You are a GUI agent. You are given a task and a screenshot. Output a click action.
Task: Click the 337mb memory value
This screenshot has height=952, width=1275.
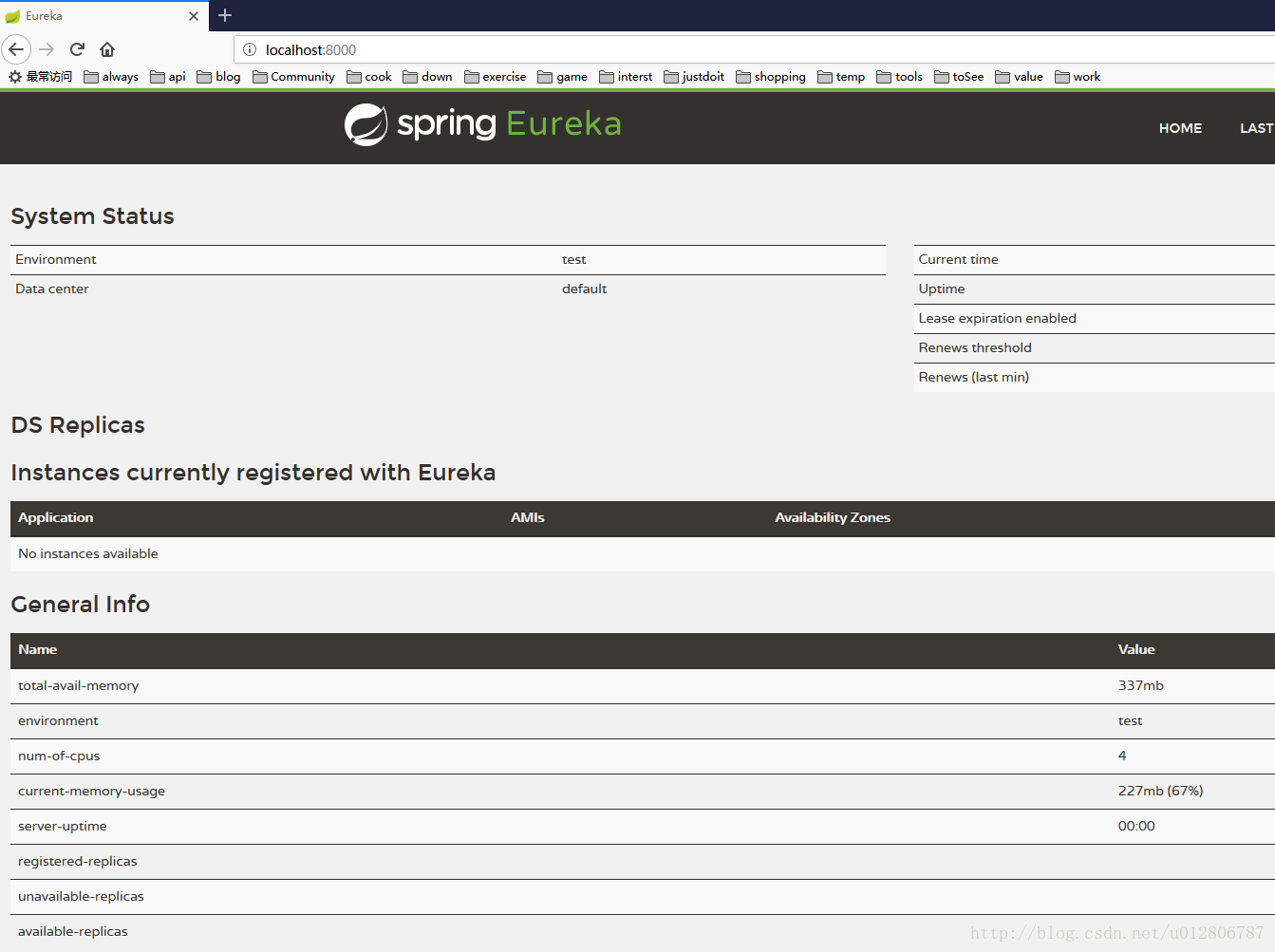(x=1140, y=685)
